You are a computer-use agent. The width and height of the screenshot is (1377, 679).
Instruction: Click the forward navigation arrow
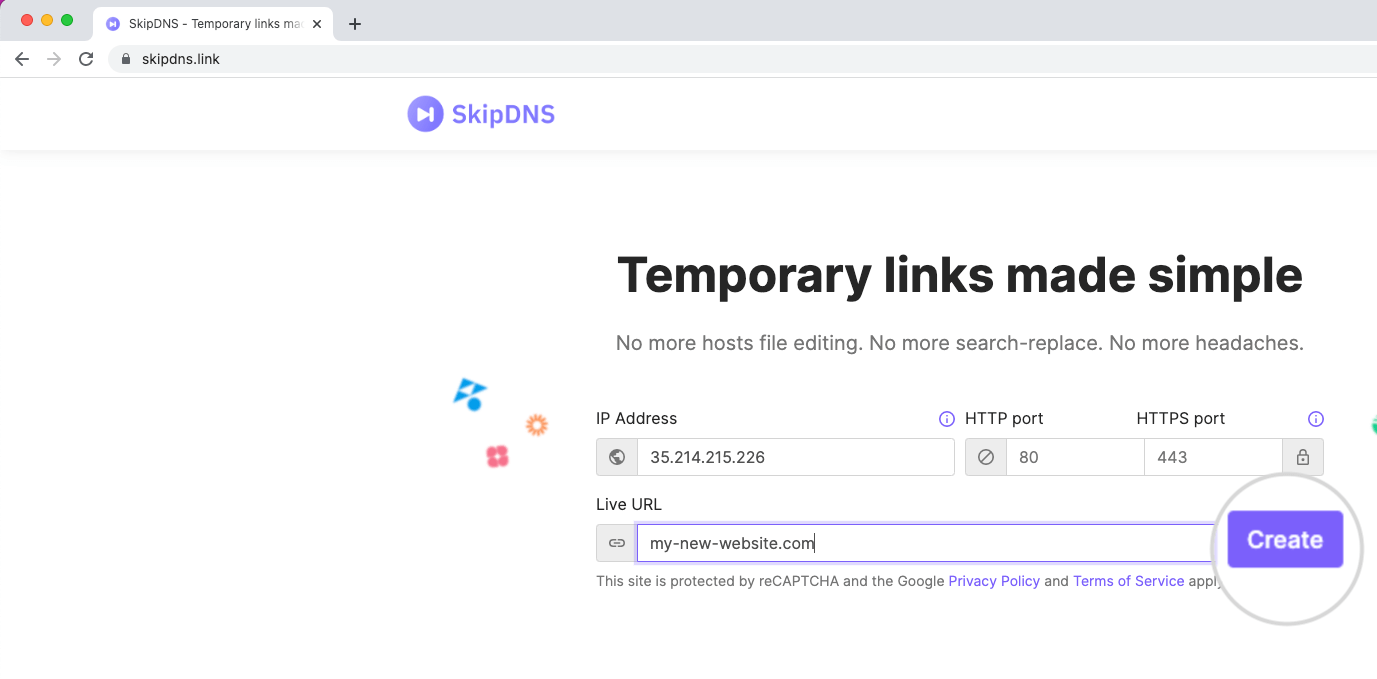coord(54,59)
